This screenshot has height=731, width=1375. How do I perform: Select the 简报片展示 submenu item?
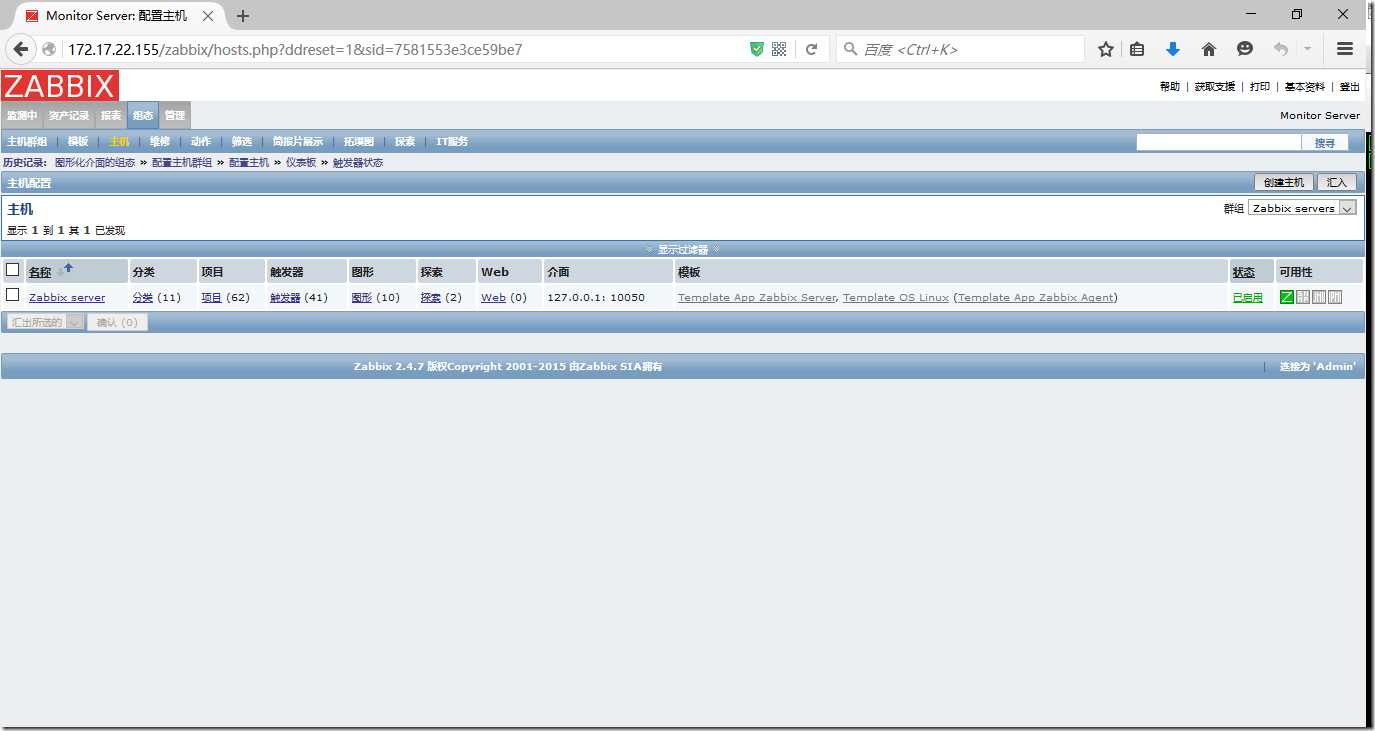(x=298, y=142)
